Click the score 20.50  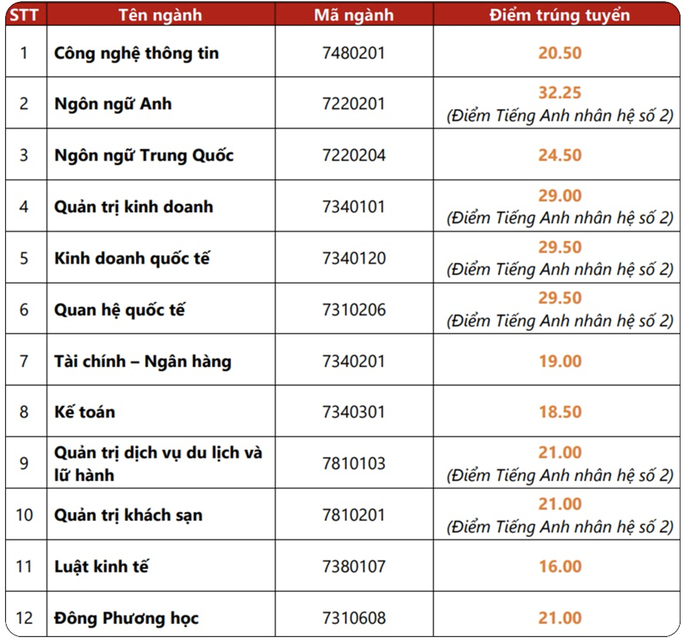coord(560,53)
